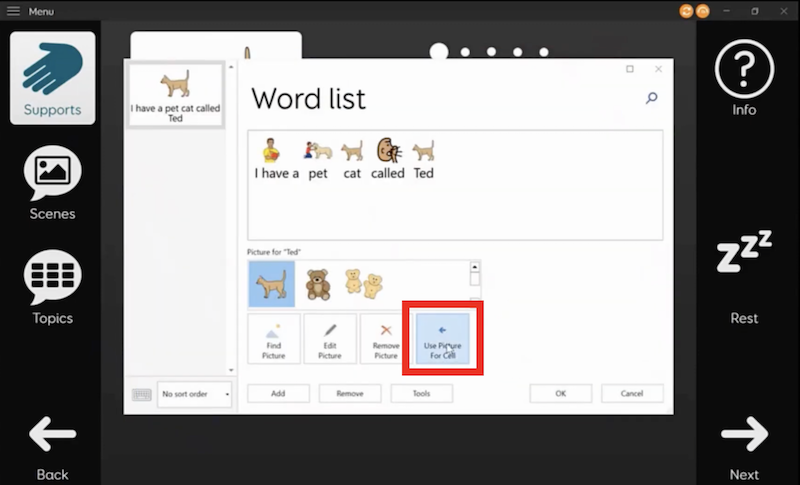Click the Edit Picture pencil button
Screen dimensions: 800x485
(329, 339)
